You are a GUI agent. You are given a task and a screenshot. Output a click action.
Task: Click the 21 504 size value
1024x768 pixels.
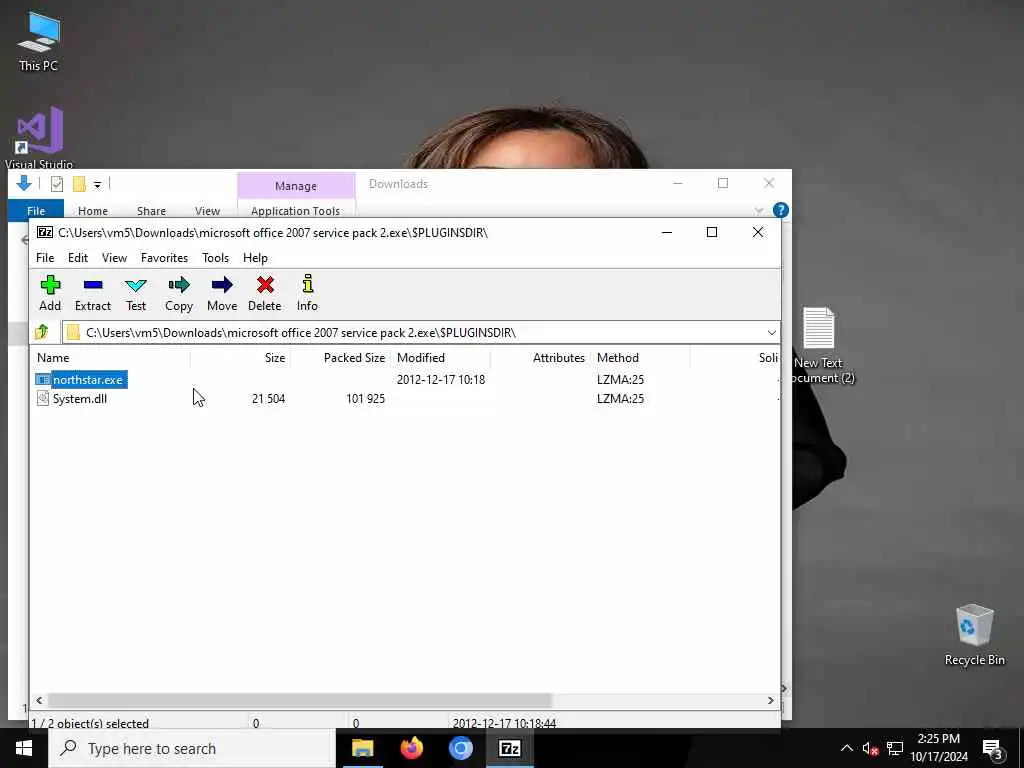(x=268, y=398)
